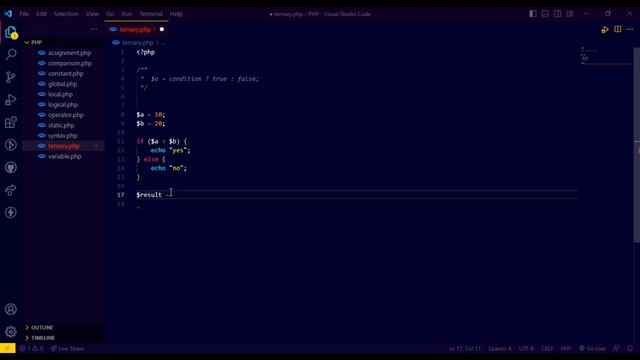Open the GitHub view in activity bar
640x360 pixels.
click(11, 167)
